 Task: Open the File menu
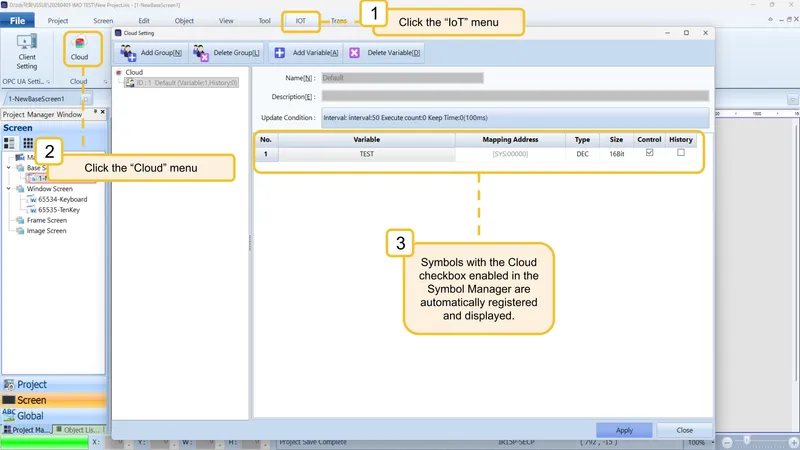(x=17, y=20)
